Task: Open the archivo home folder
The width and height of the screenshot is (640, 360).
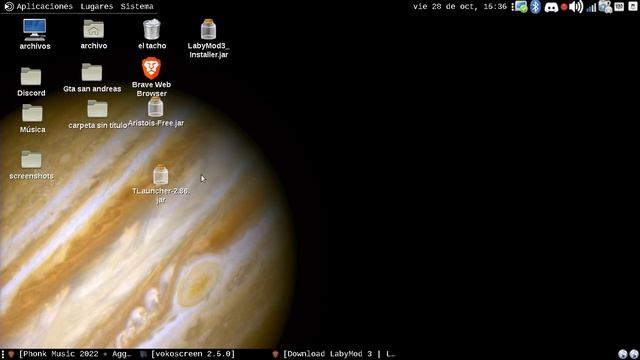Action: click(93, 29)
